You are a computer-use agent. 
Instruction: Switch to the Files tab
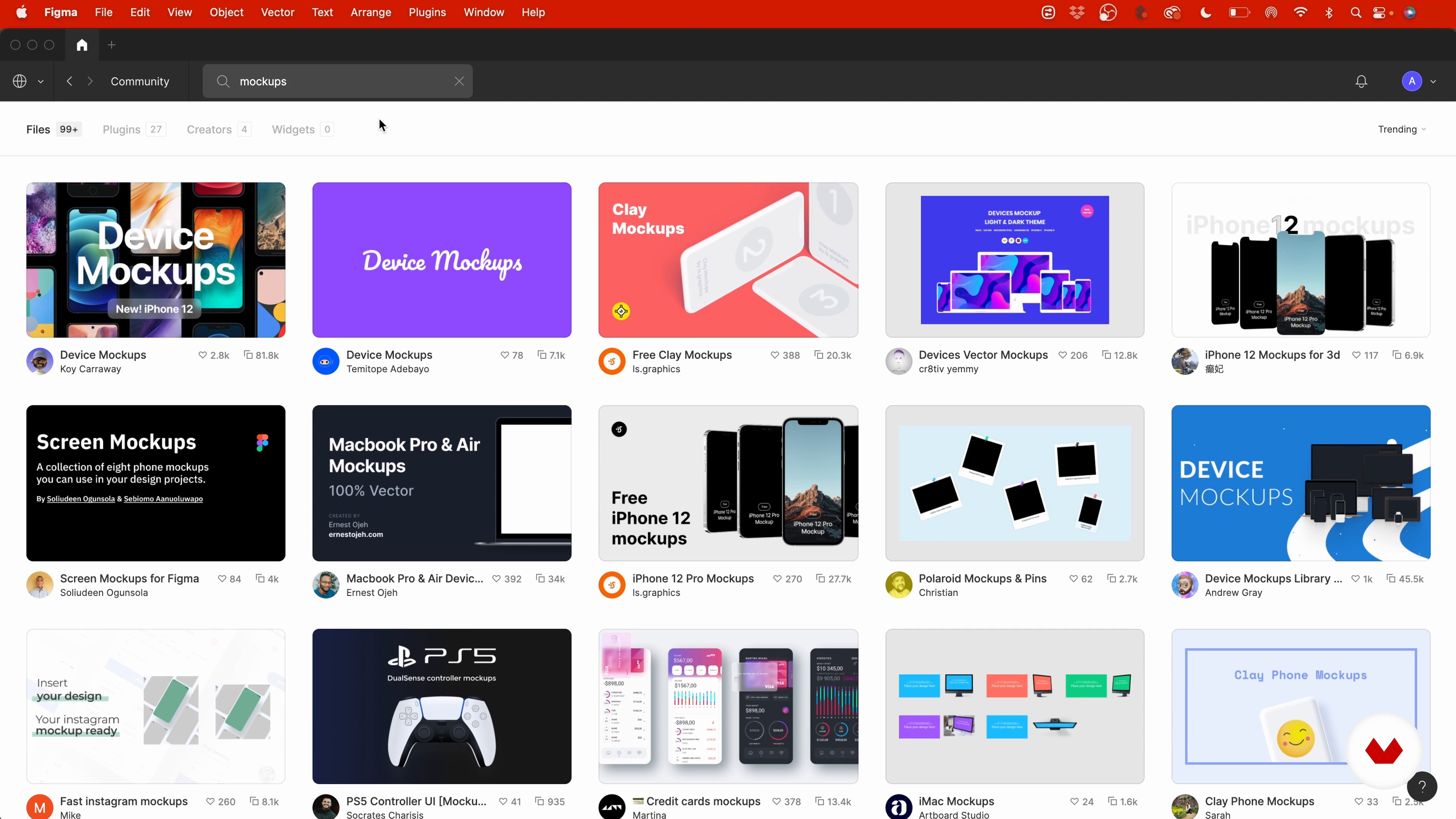coord(54,129)
